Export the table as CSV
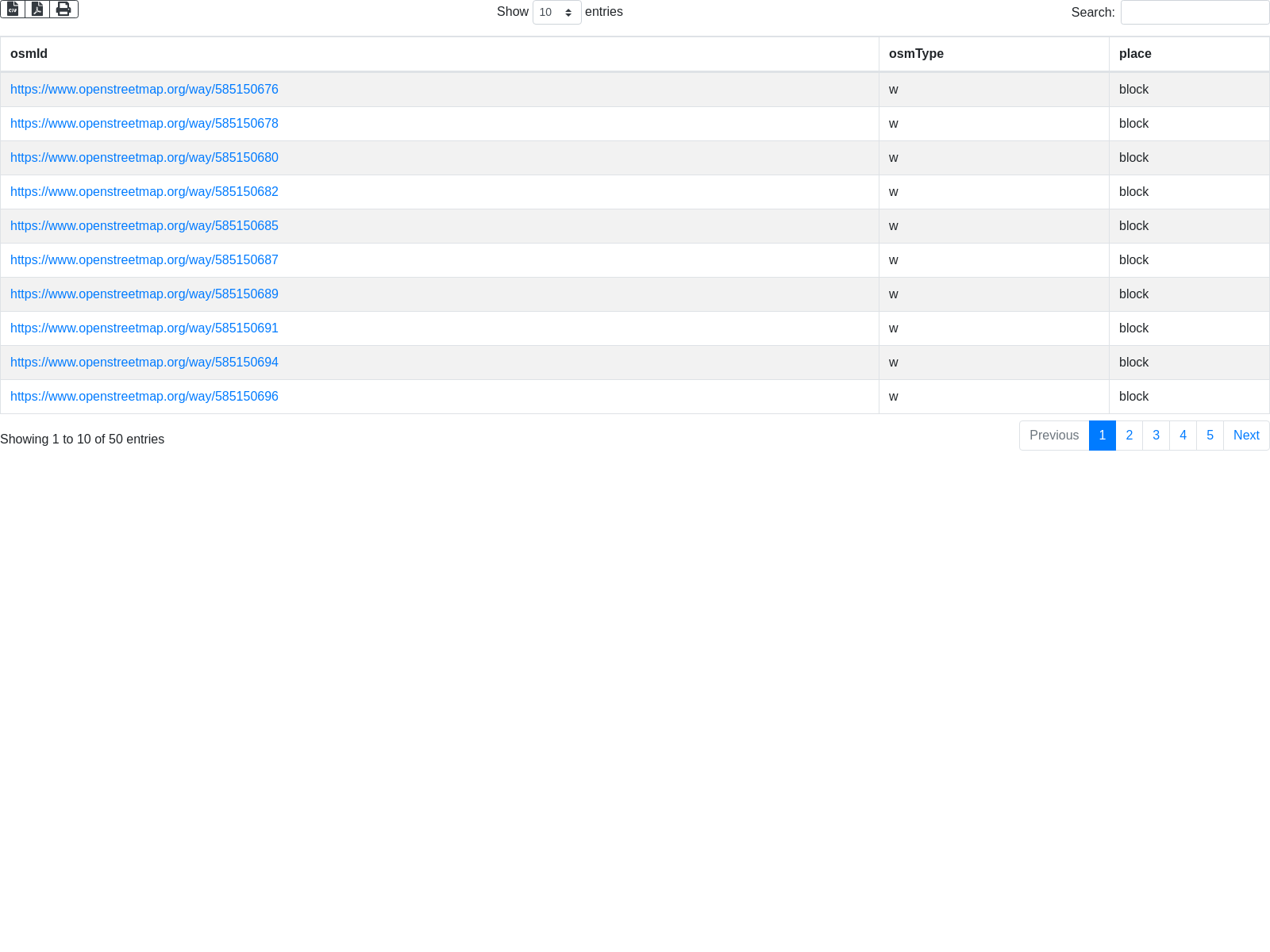The image size is (1270, 952). [x=13, y=9]
